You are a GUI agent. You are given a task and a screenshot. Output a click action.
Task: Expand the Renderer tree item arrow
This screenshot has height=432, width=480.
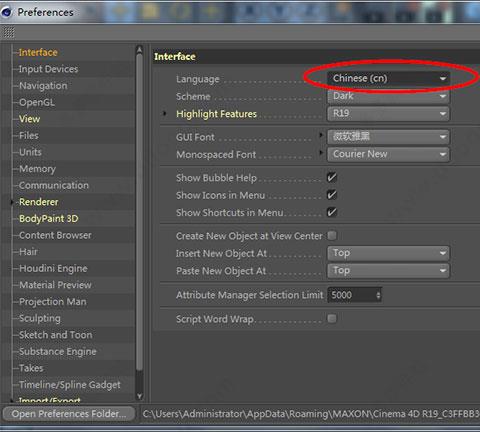point(12,202)
